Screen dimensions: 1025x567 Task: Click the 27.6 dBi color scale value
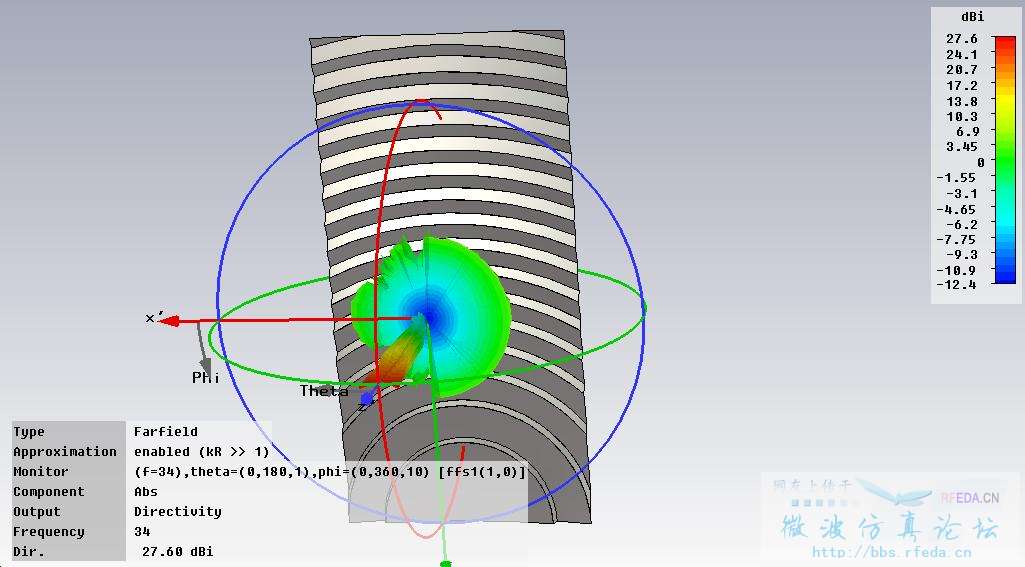(962, 39)
